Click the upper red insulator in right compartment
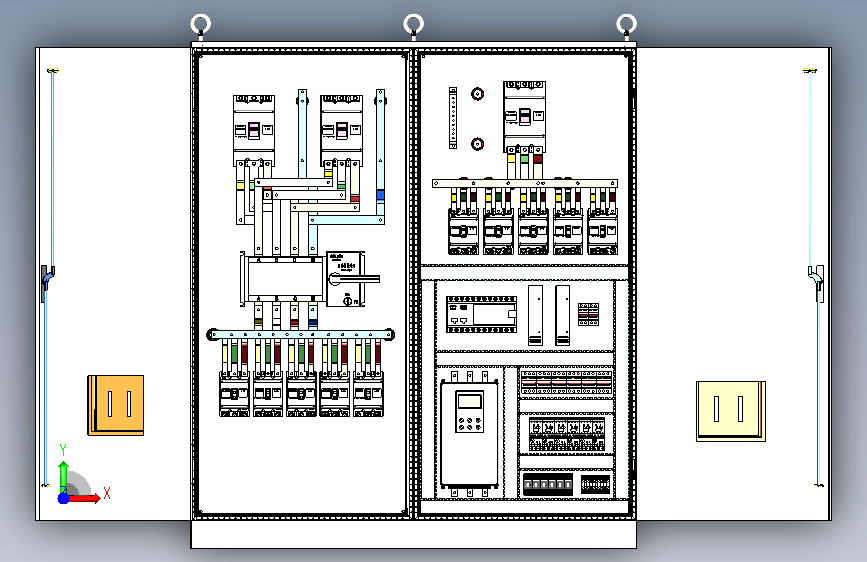The image size is (867, 562). click(478, 93)
